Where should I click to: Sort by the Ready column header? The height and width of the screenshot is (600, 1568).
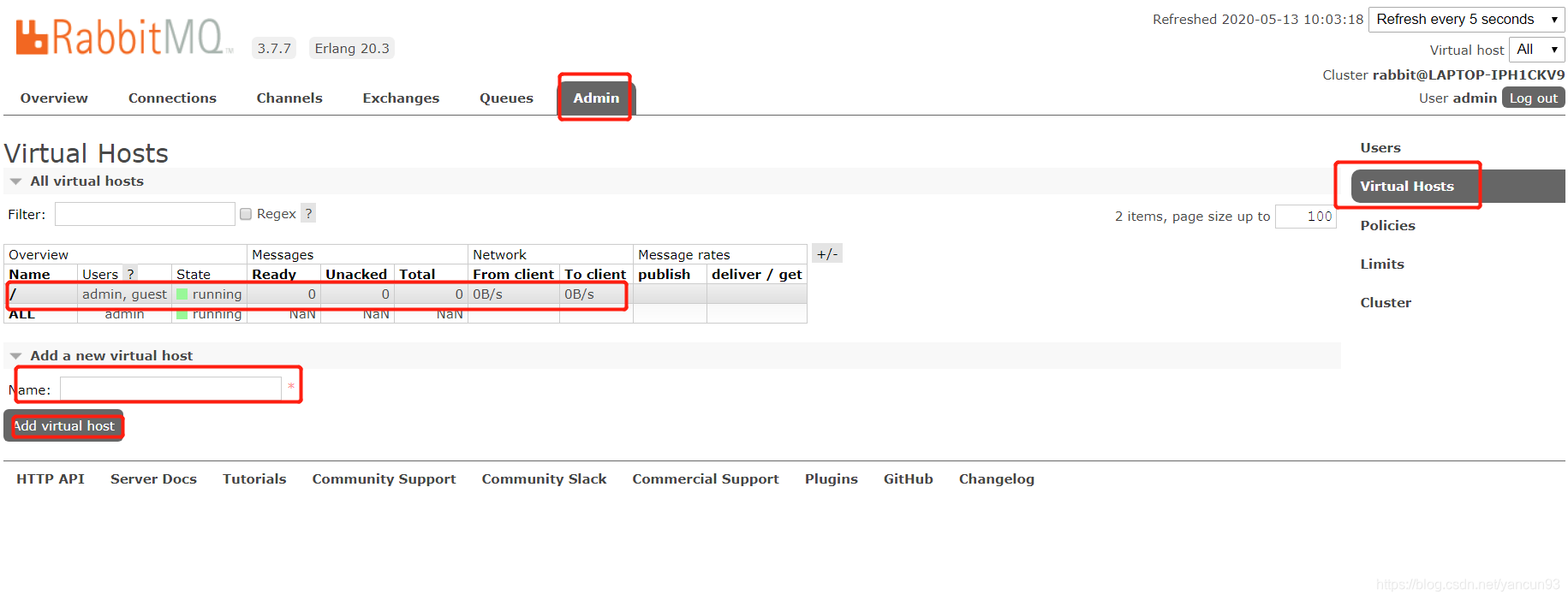274,274
